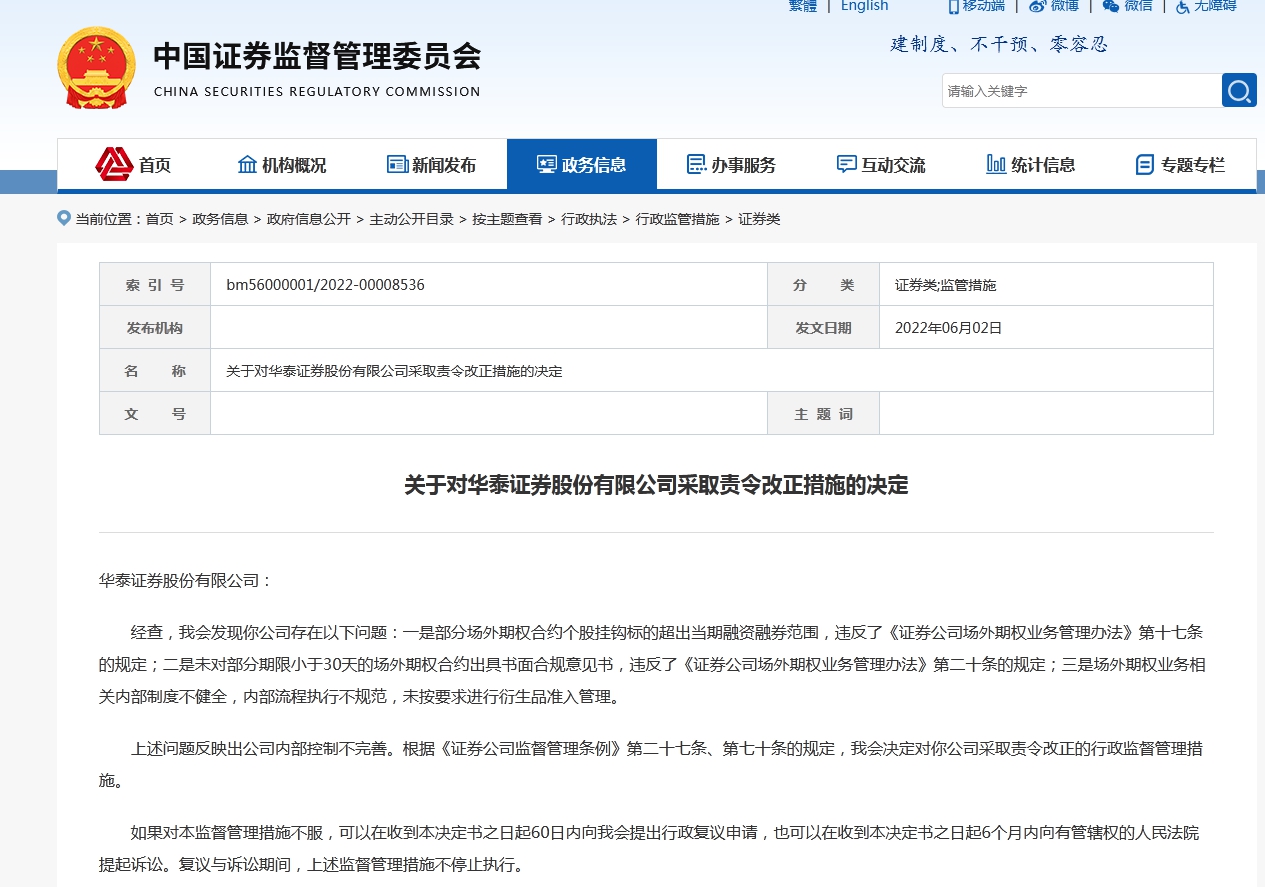Open the 微博 link in top bar
This screenshot has width=1265, height=887.
(x=1054, y=6)
